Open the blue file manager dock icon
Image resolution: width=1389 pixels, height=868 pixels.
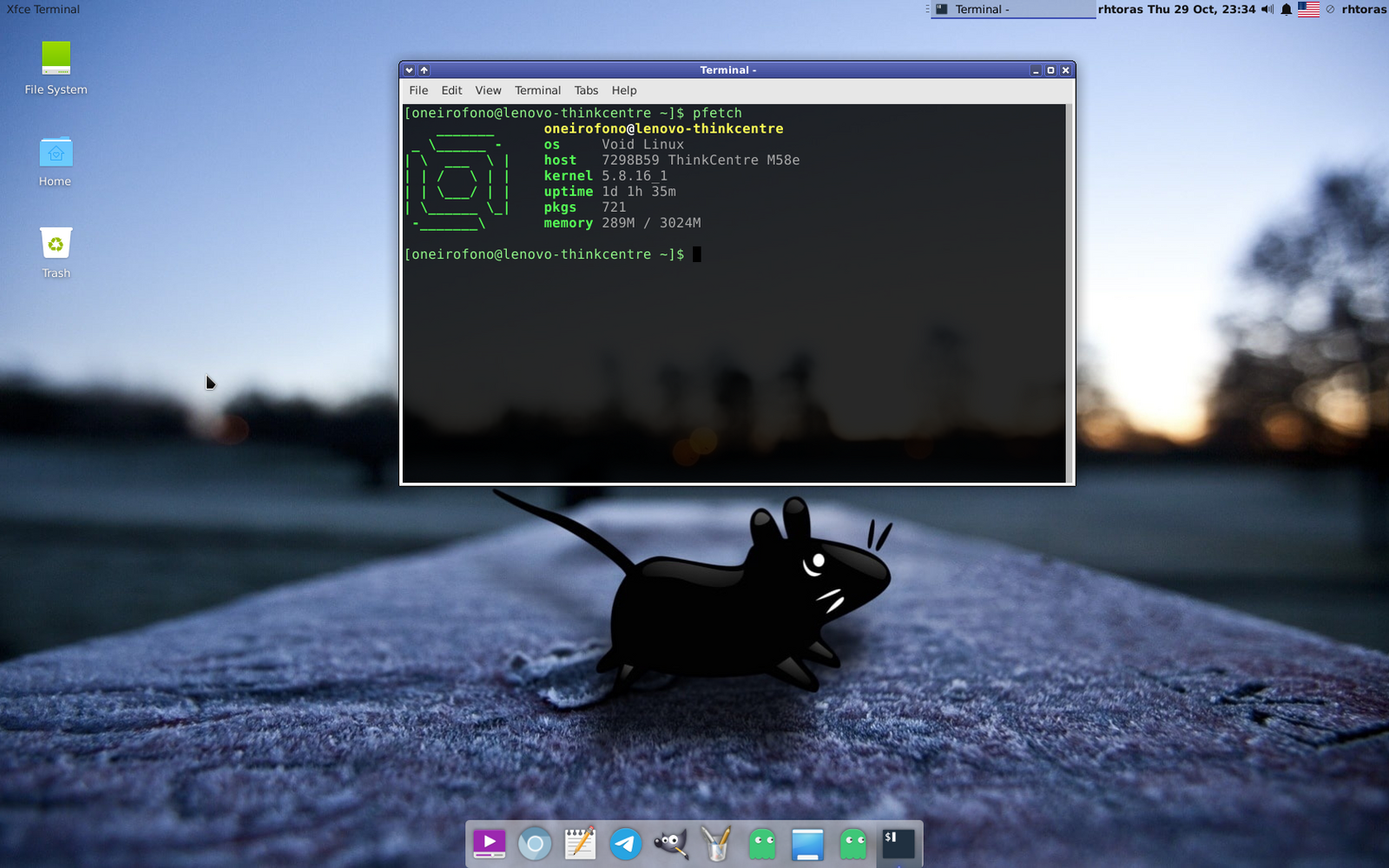[x=807, y=844]
